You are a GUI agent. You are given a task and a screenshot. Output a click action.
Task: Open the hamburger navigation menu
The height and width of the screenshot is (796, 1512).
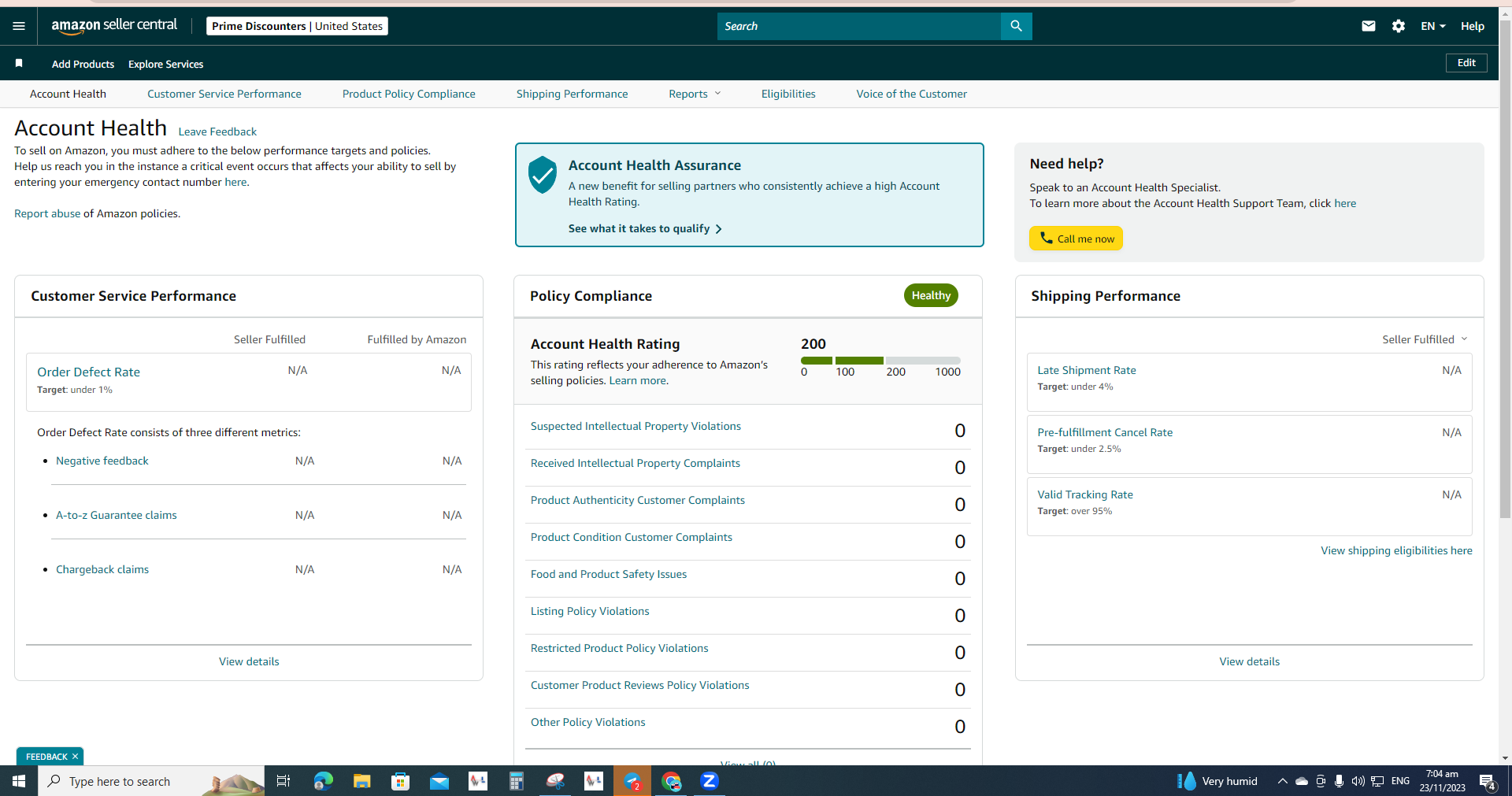tap(19, 26)
